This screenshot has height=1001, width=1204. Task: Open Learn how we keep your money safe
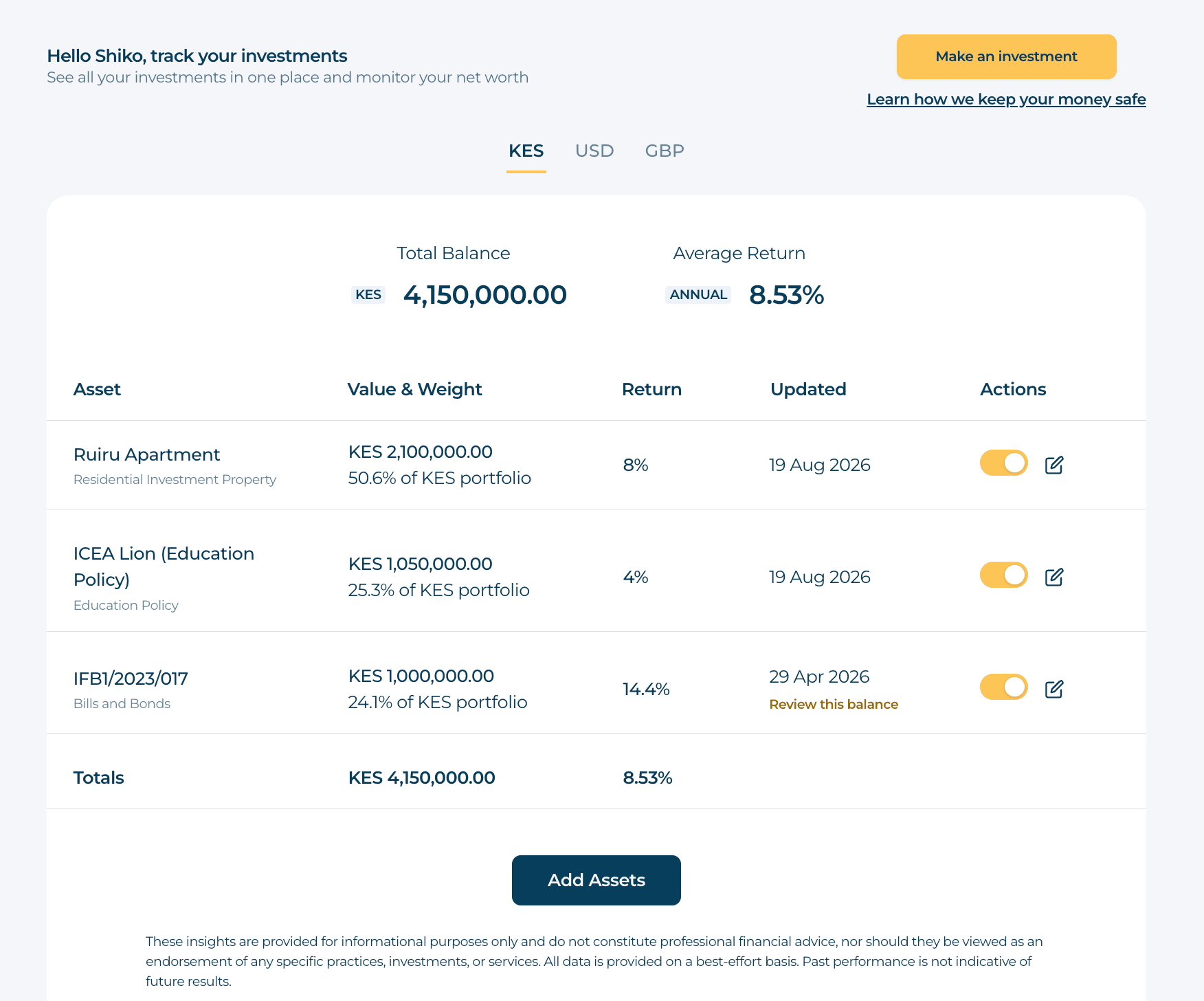coord(1006,100)
